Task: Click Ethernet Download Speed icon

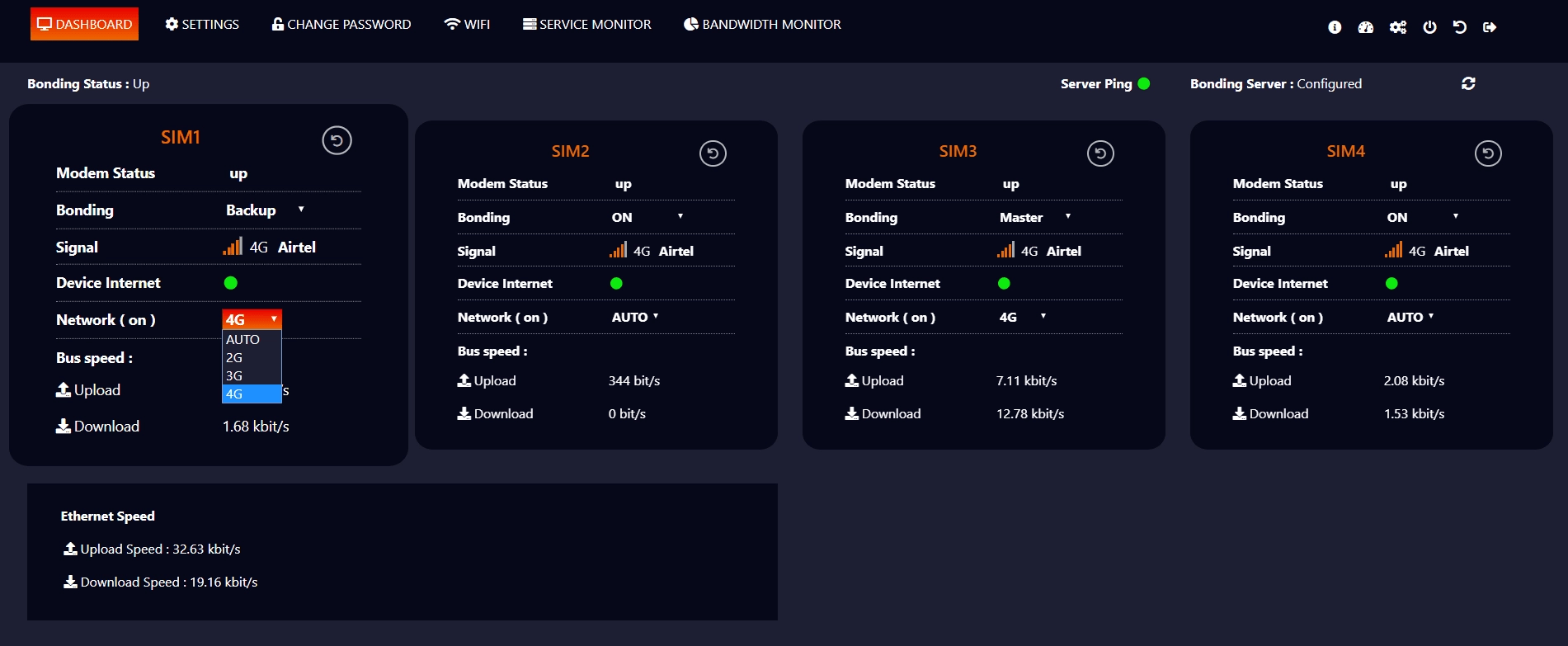Action: [71, 582]
